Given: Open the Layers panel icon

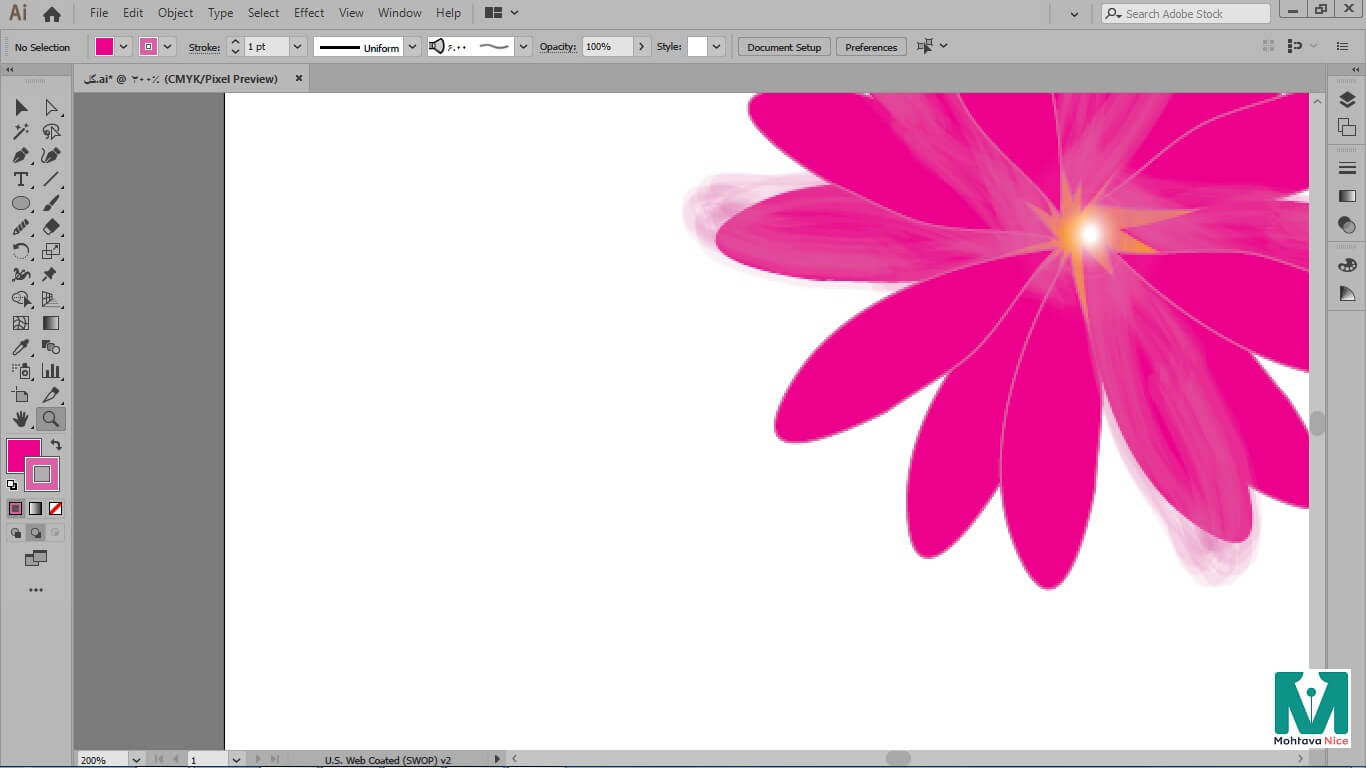Looking at the screenshot, I should click(x=1347, y=100).
